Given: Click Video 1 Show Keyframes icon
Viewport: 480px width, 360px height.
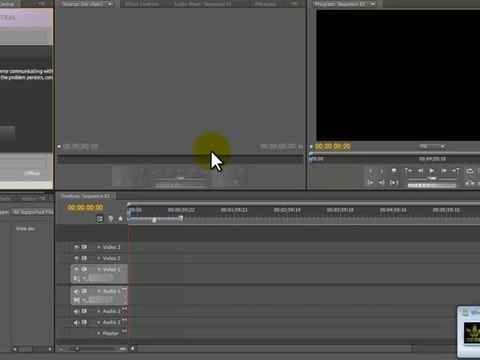Looking at the screenshot, I should click(85, 278).
